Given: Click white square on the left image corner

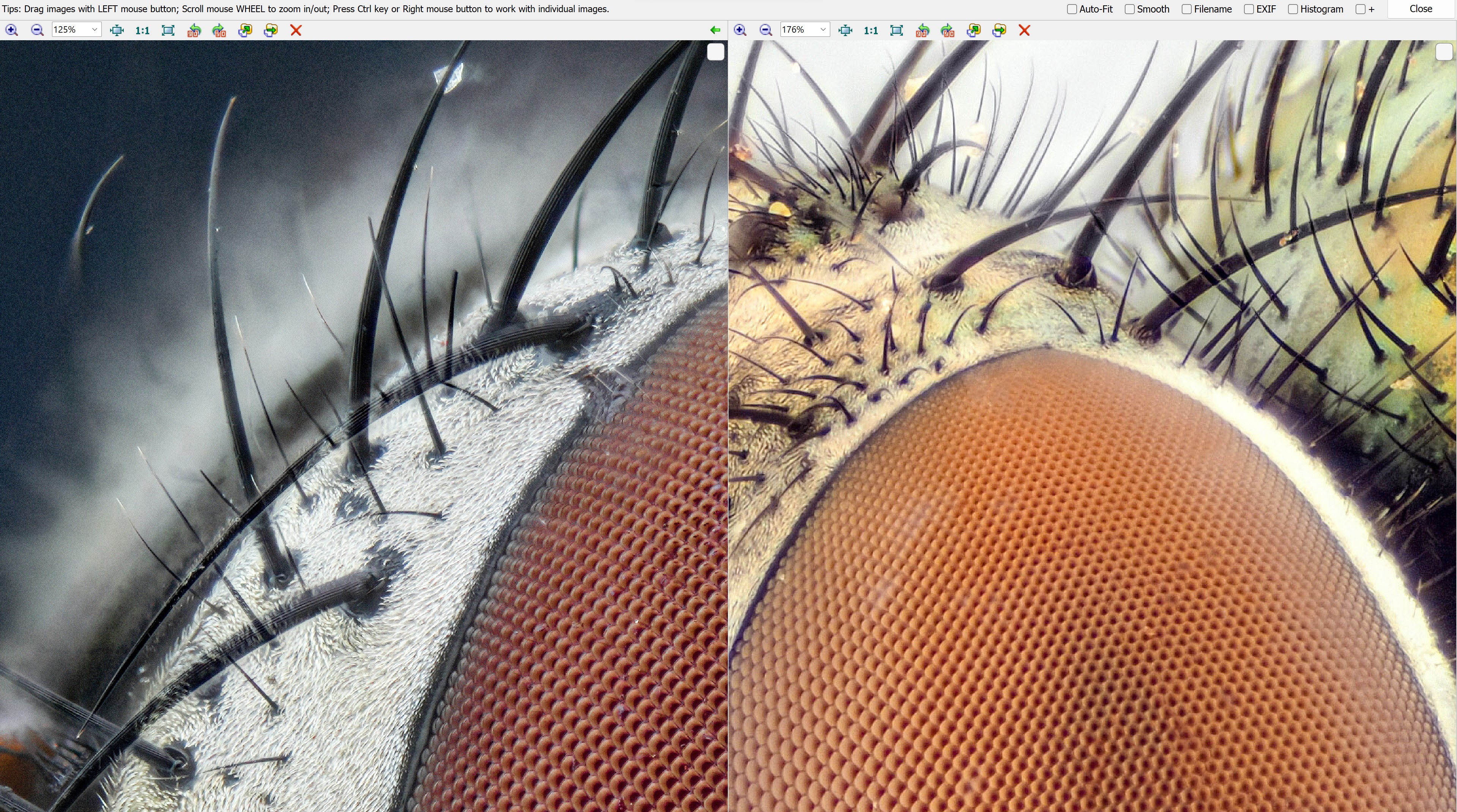Looking at the screenshot, I should (716, 52).
